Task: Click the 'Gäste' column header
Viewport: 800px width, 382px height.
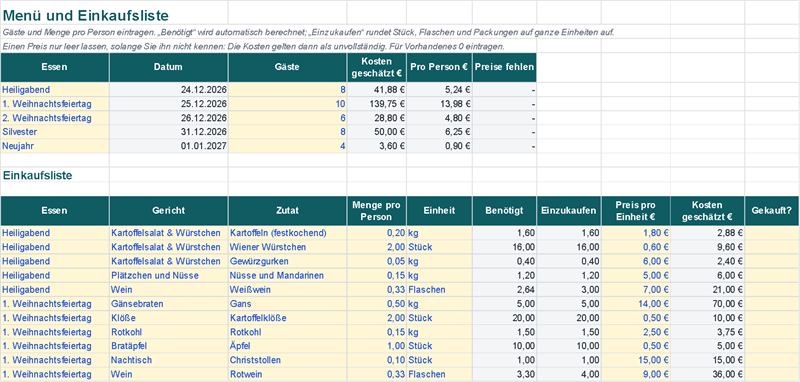Action: pyautogui.click(x=287, y=67)
